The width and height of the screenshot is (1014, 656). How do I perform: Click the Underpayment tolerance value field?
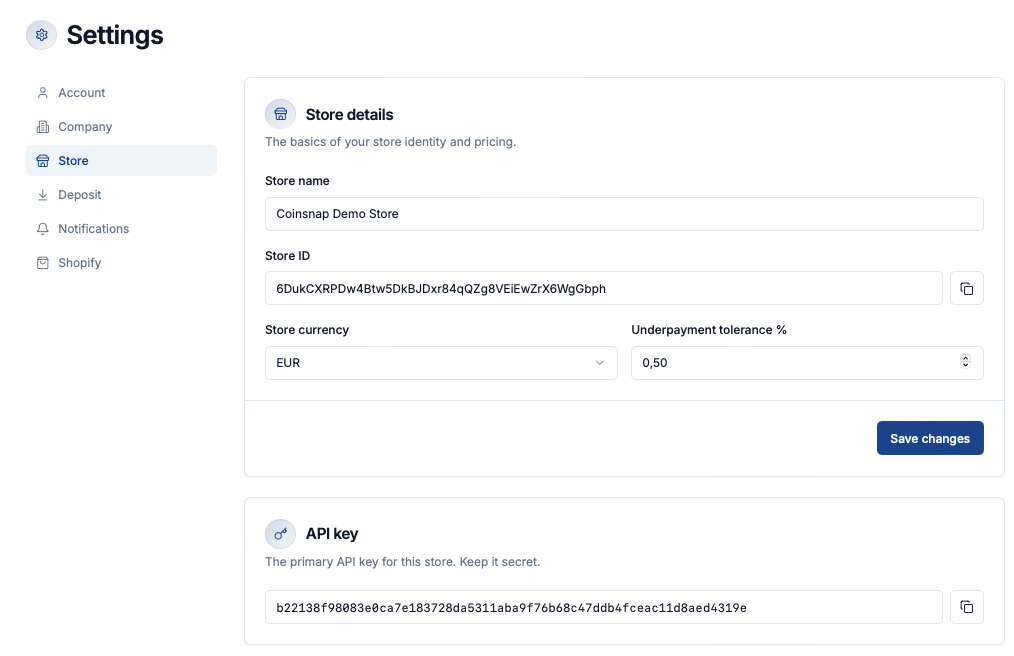point(807,363)
